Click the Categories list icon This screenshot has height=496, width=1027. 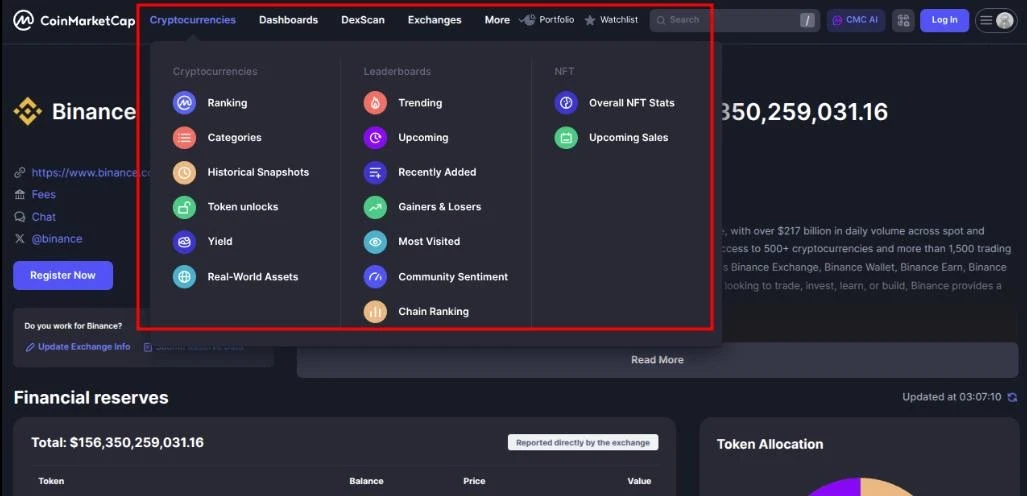[x=185, y=138]
